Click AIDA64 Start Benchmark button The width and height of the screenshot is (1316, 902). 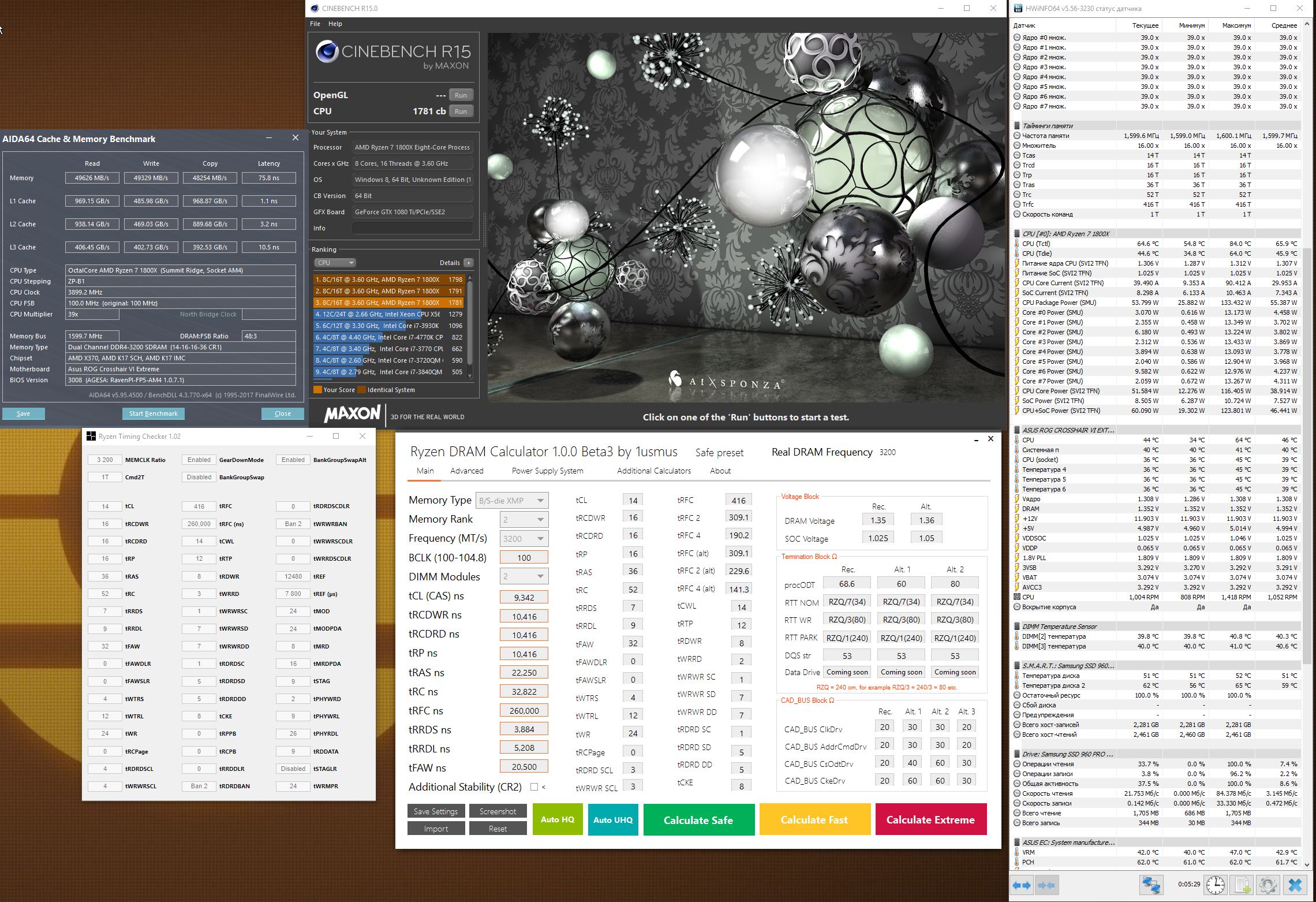tap(154, 413)
